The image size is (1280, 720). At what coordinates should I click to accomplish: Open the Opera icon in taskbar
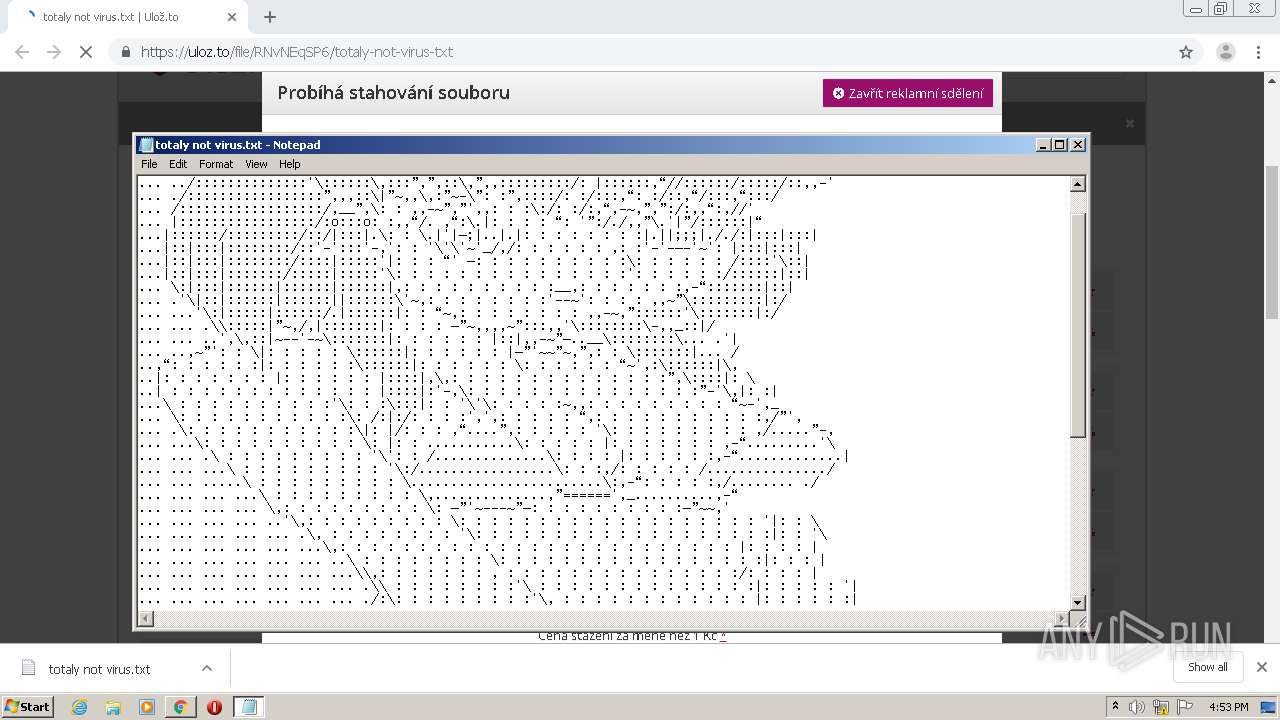214,707
